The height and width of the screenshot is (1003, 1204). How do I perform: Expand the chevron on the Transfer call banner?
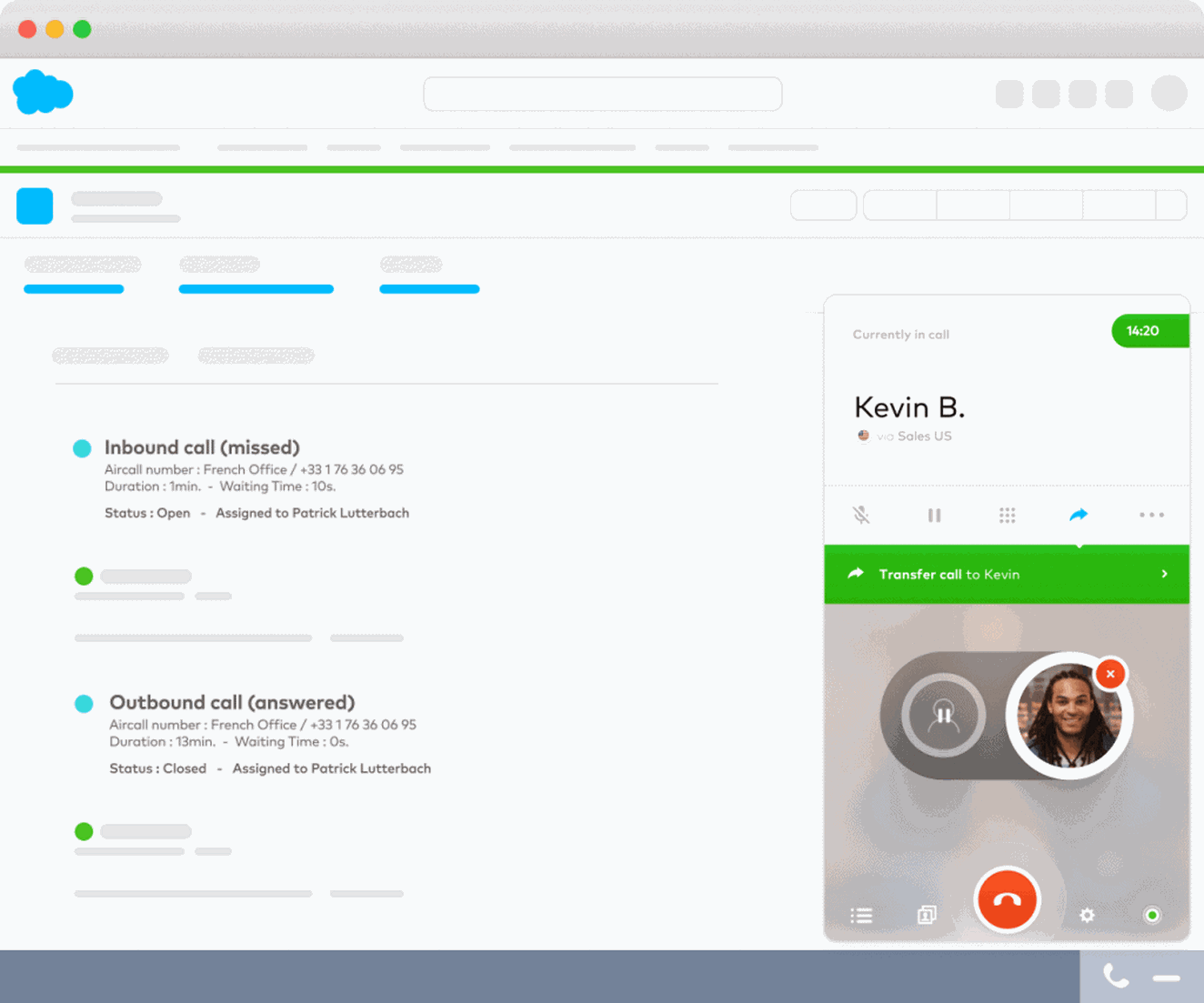click(x=1165, y=574)
